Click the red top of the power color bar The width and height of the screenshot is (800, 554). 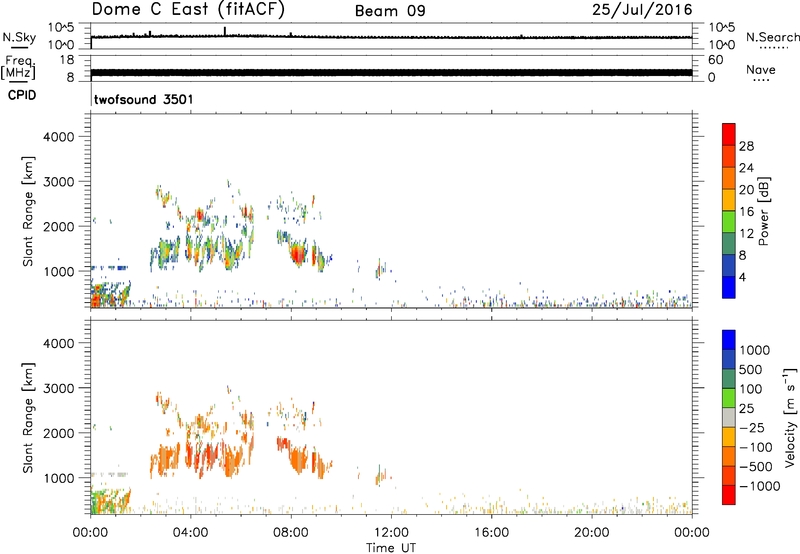pyautogui.click(x=729, y=132)
